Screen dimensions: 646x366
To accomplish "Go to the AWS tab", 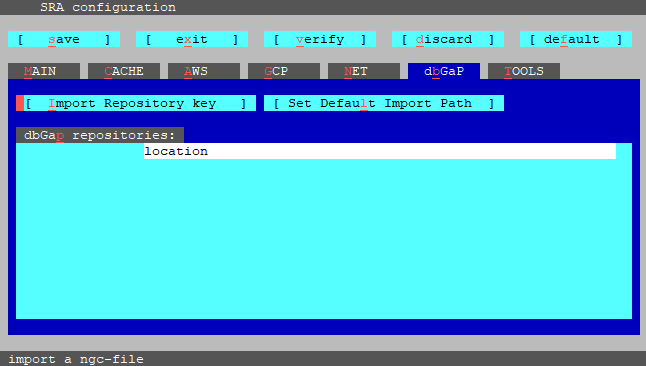I will coord(204,71).
